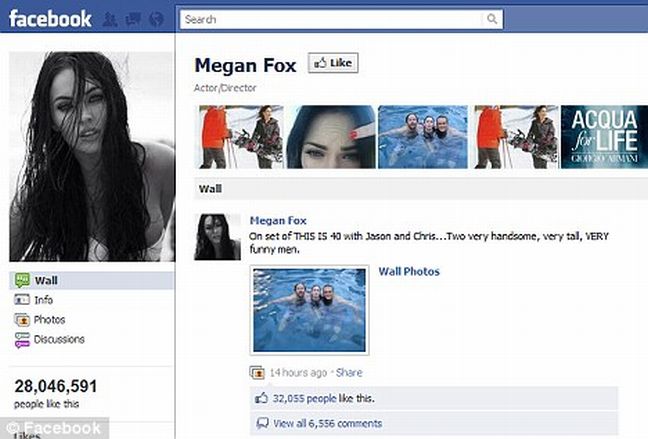Image resolution: width=648 pixels, height=439 pixels.
Task: Click the thumbs-up icon beside 32,055 people
Action: click(x=262, y=398)
